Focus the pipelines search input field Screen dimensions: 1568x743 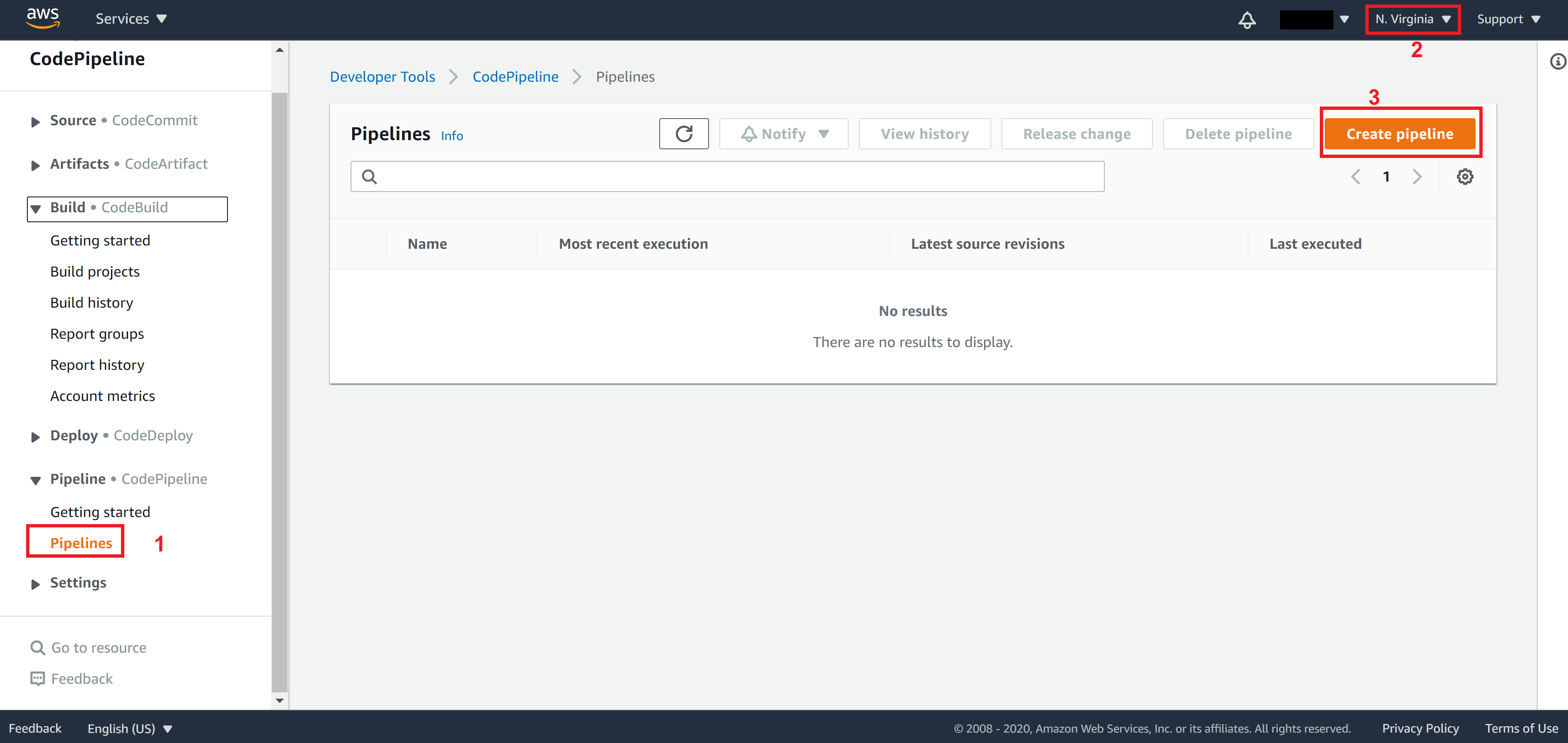point(727,177)
